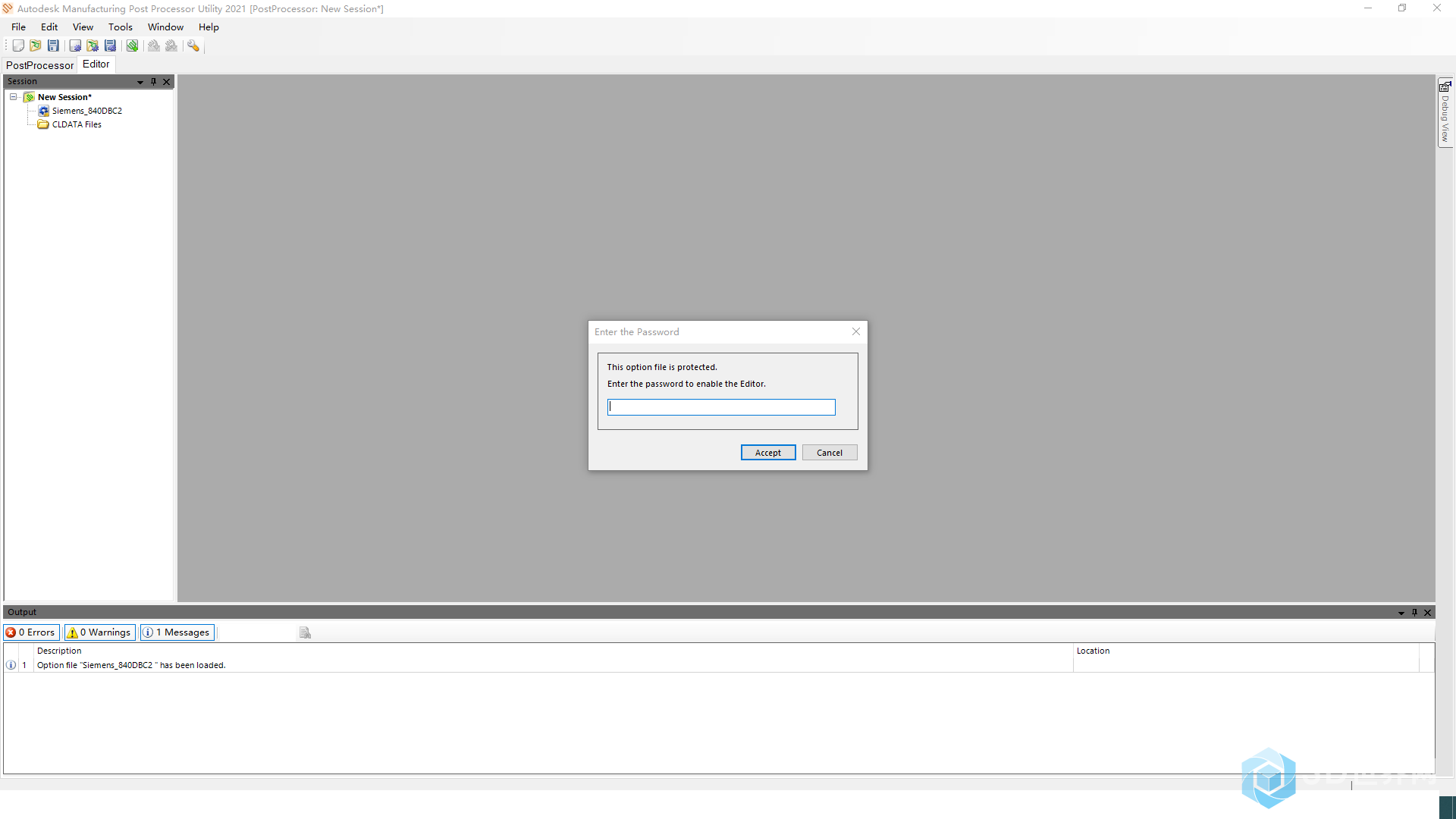Click Cancel in password dialog
Image resolution: width=1456 pixels, height=819 pixels.
[x=830, y=453]
